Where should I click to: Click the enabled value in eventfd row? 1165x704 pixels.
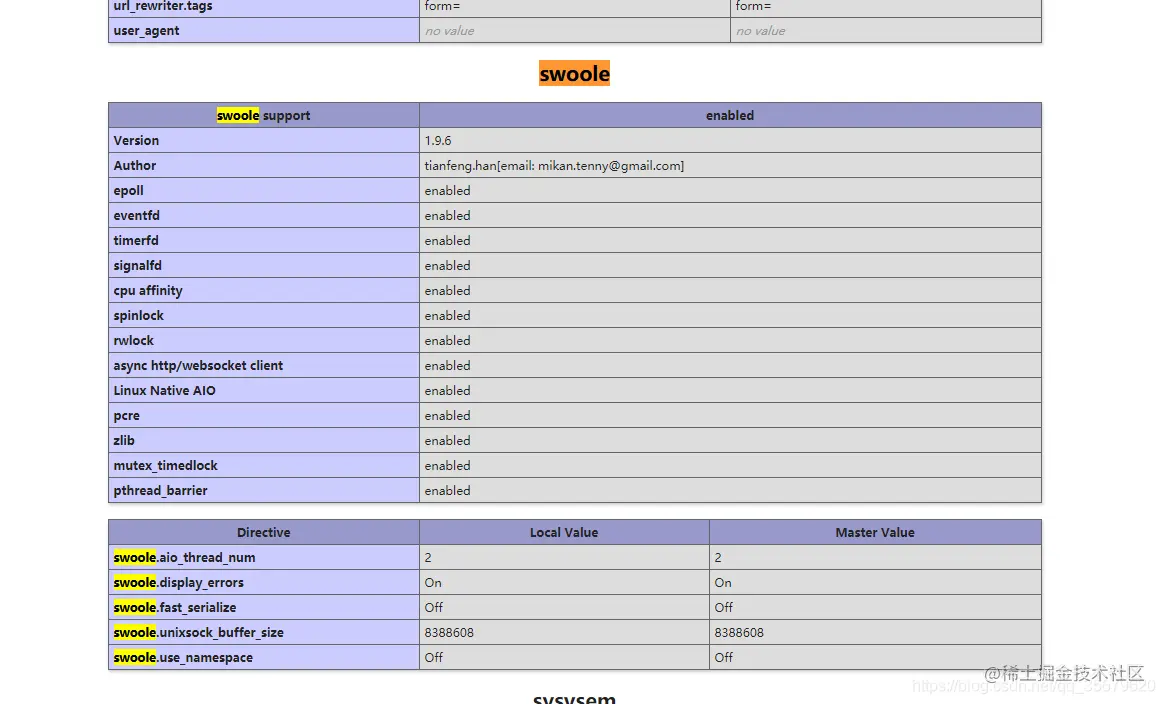coord(447,215)
